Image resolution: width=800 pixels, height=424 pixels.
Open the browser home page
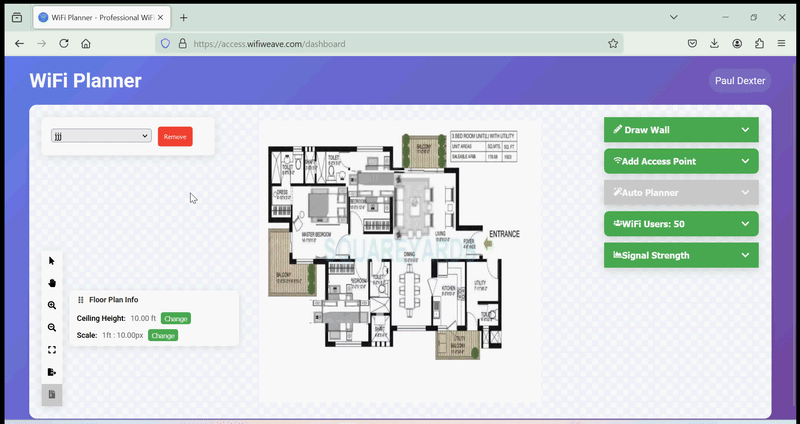[x=86, y=44]
